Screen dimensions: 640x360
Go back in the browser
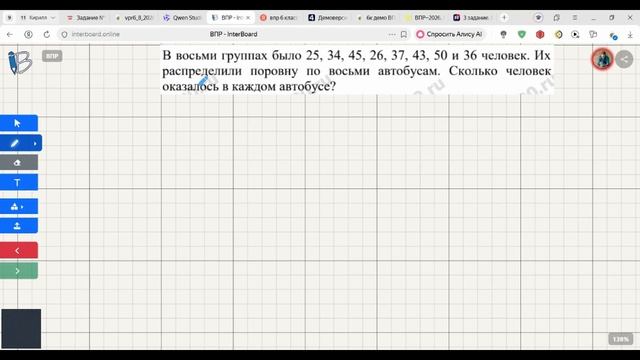10,34
